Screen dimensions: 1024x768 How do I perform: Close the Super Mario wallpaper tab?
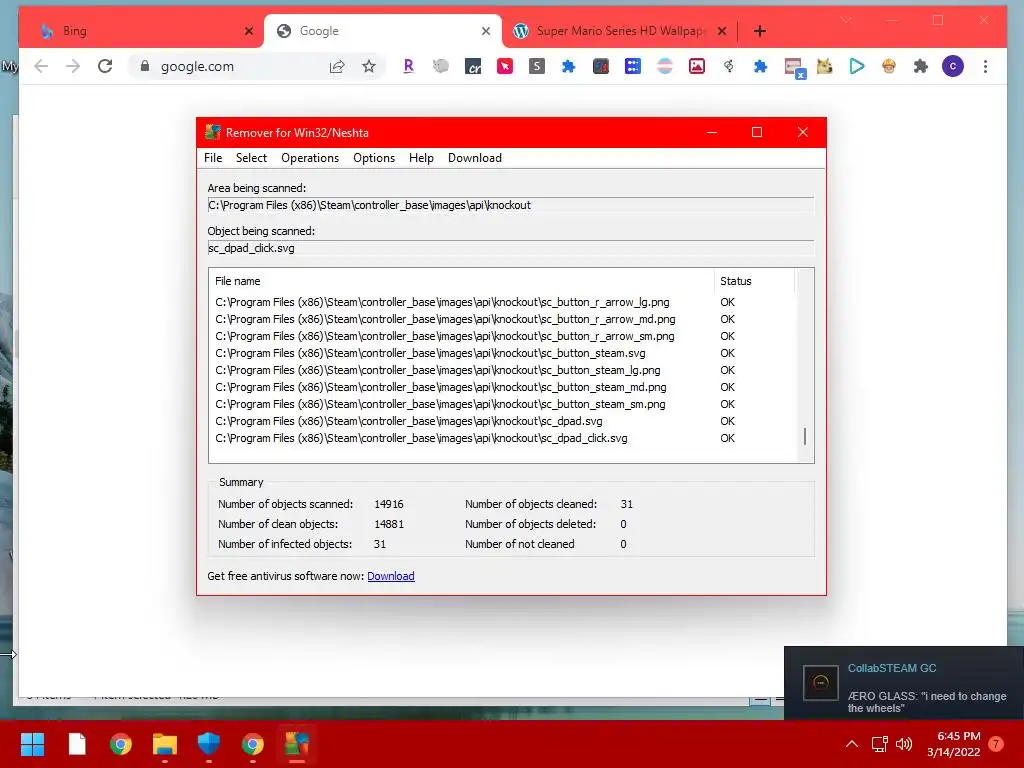(722, 31)
